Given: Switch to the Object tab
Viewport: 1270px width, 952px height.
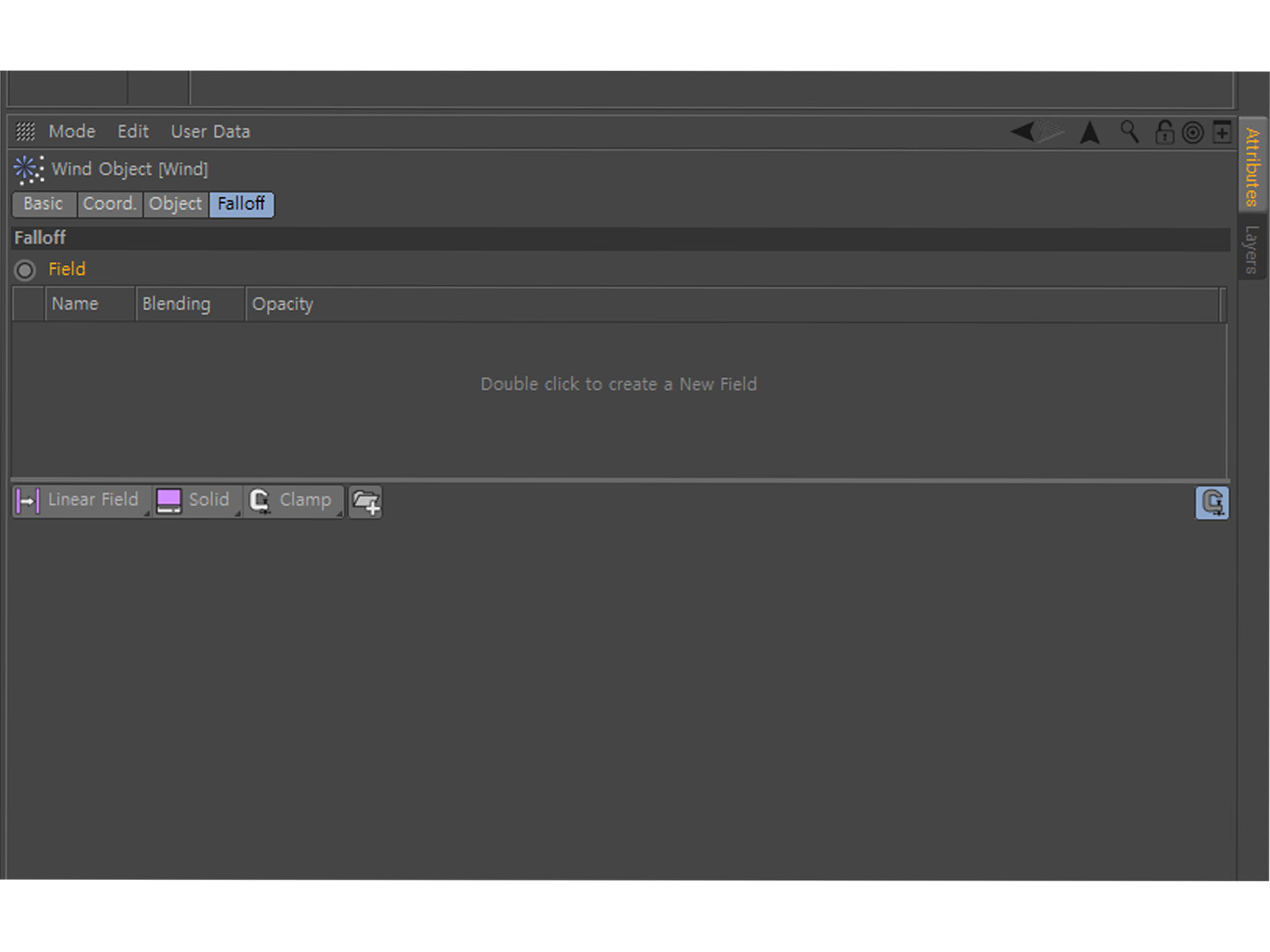Looking at the screenshot, I should (175, 204).
